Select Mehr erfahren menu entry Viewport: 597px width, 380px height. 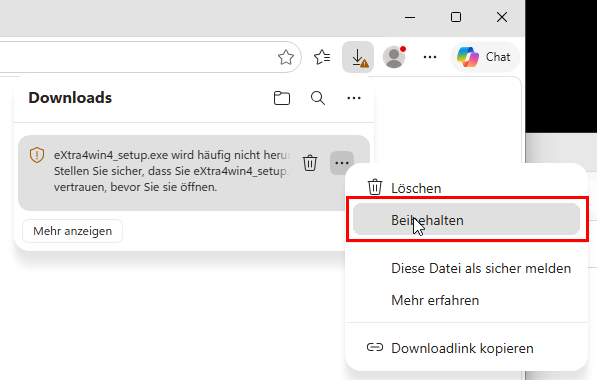(466, 300)
